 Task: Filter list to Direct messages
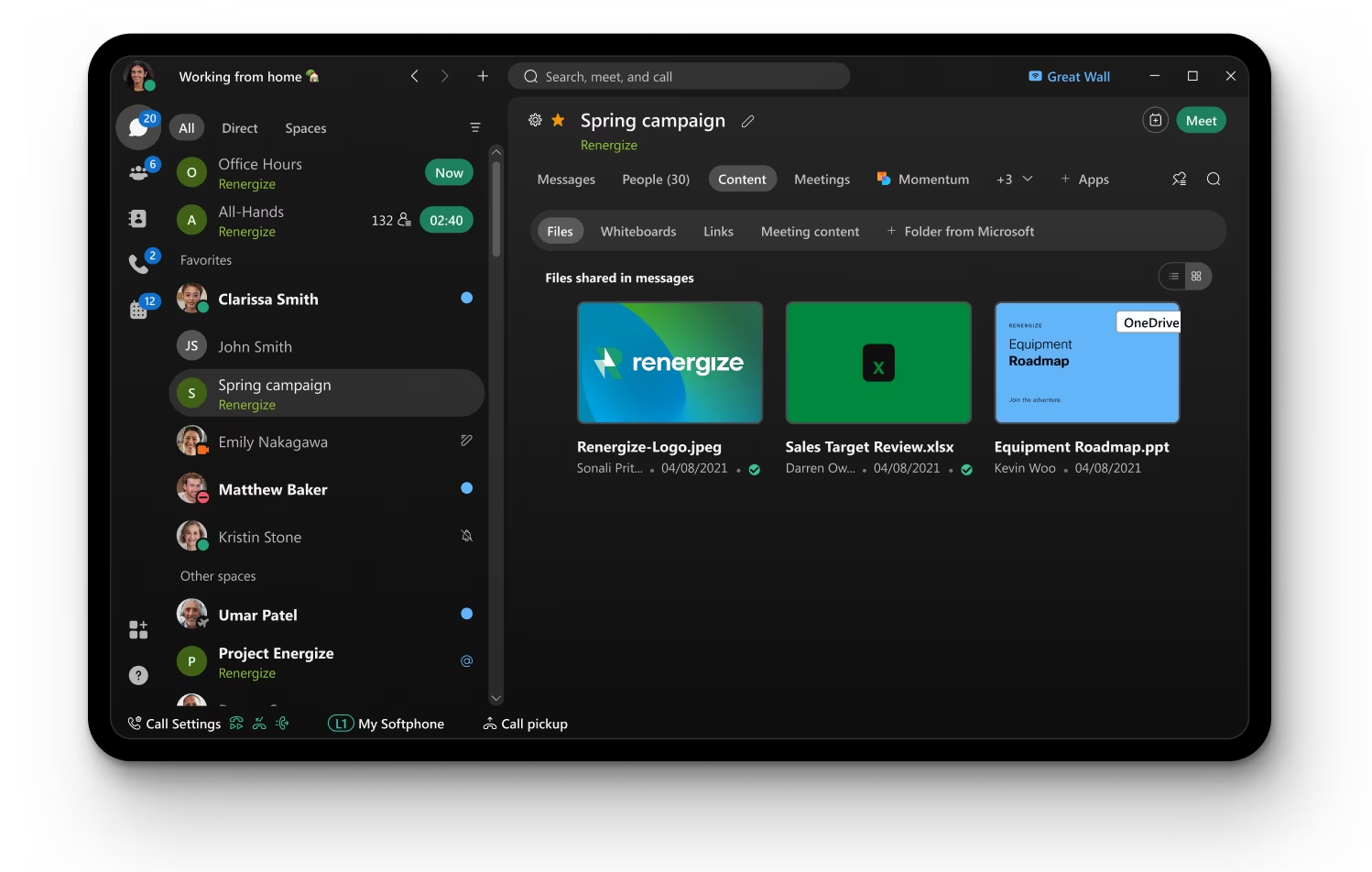point(240,128)
